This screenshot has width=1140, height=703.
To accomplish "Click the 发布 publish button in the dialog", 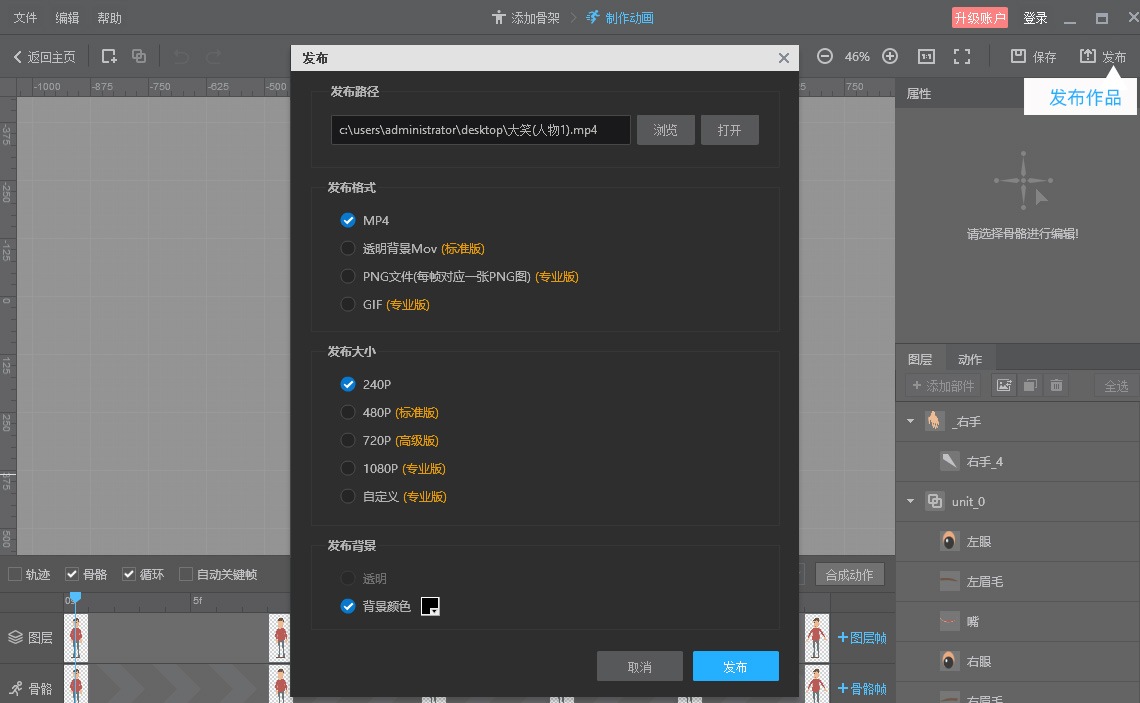I will pos(735,665).
